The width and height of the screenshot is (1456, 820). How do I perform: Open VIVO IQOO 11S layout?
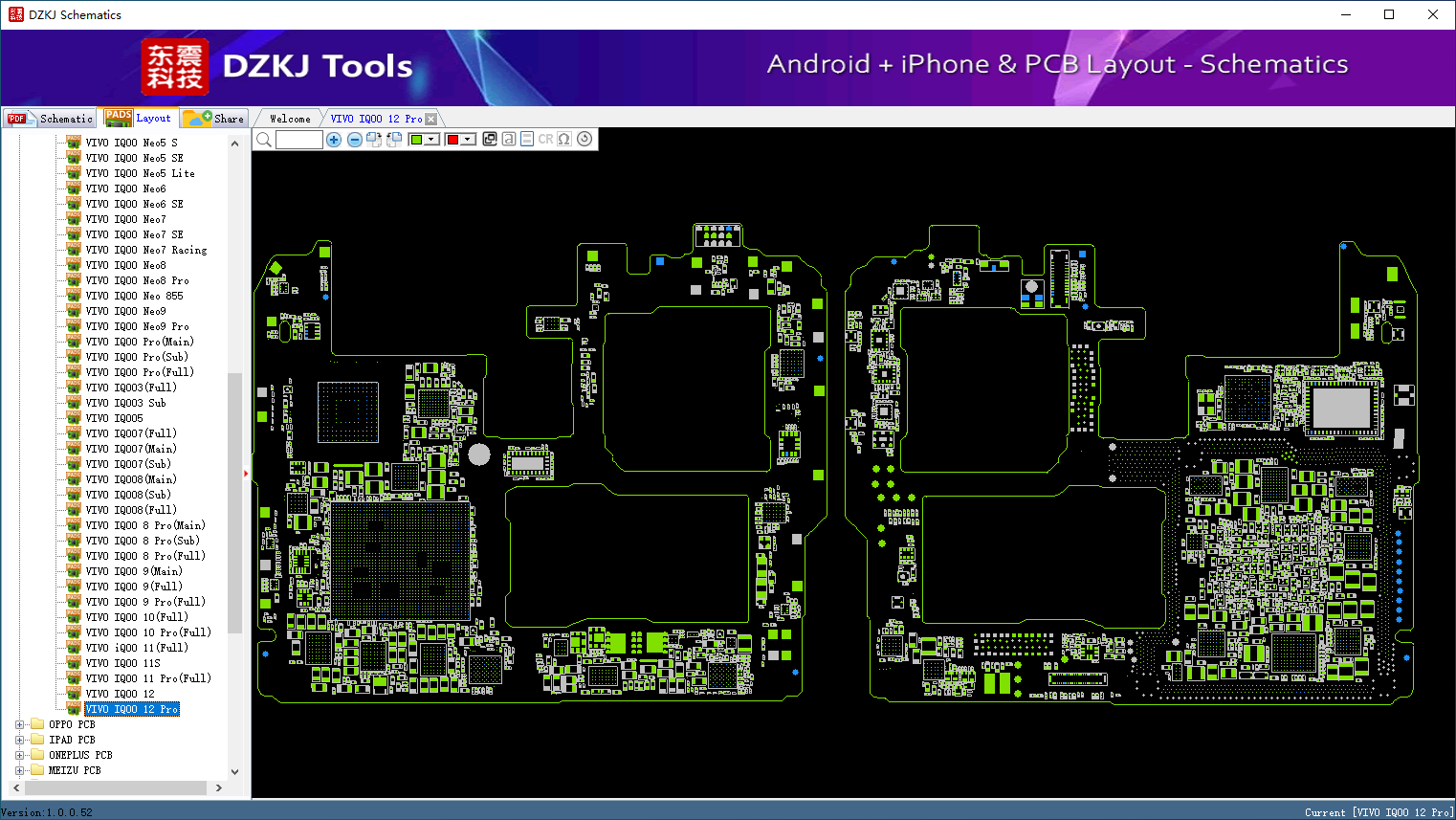[122, 663]
